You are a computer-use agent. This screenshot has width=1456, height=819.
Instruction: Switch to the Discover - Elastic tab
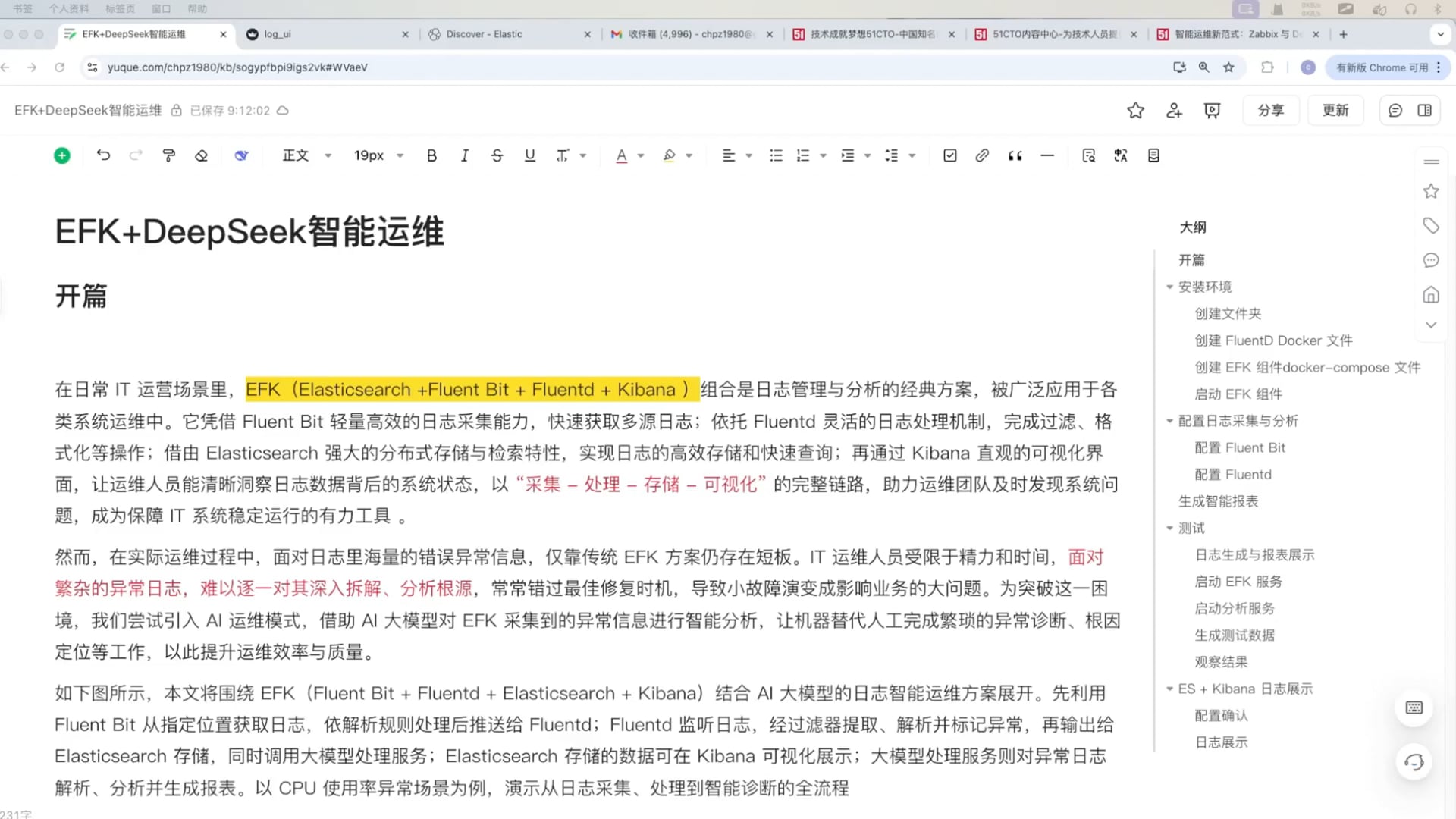(x=484, y=34)
